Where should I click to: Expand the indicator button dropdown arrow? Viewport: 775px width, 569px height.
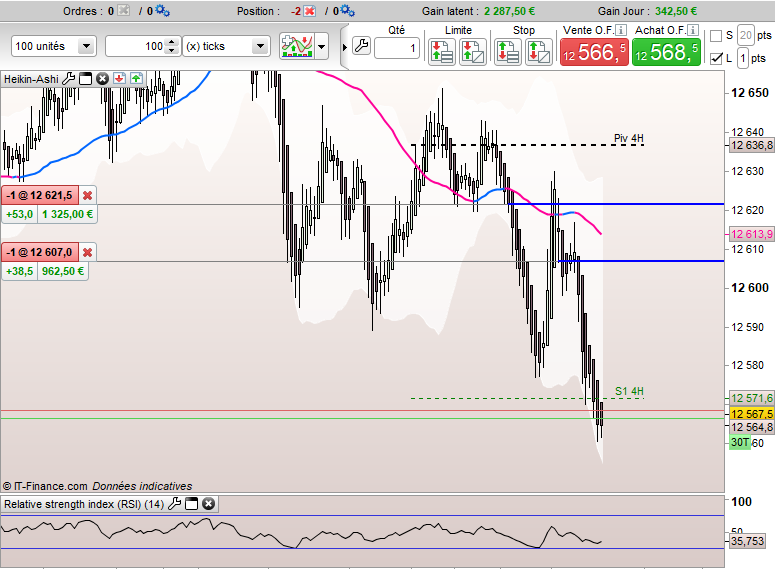(322, 47)
